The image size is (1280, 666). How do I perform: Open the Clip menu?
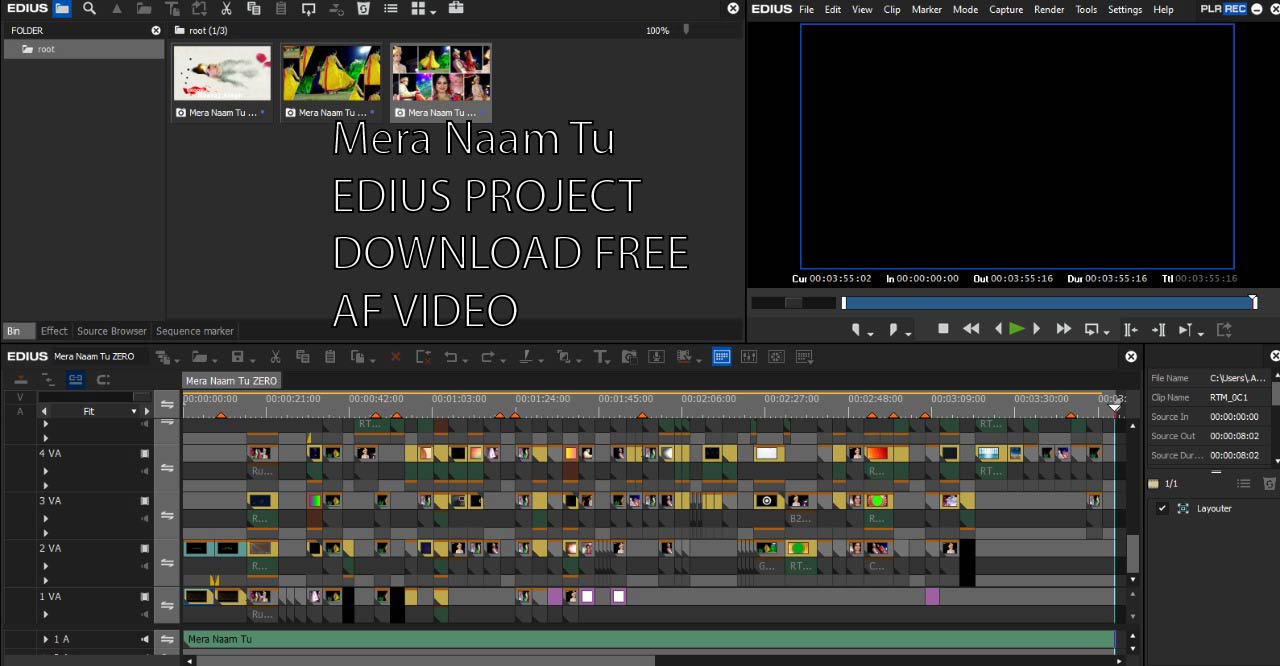[x=892, y=9]
